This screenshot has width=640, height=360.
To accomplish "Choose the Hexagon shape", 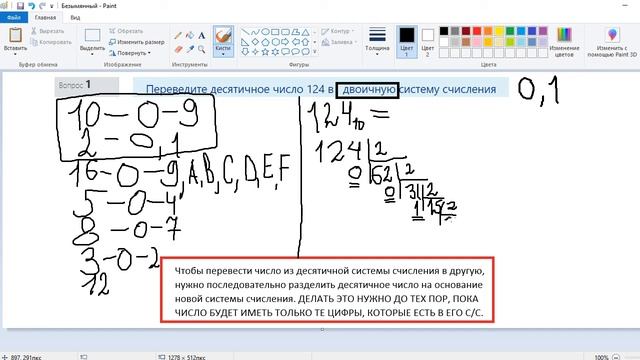I will (x=275, y=42).
